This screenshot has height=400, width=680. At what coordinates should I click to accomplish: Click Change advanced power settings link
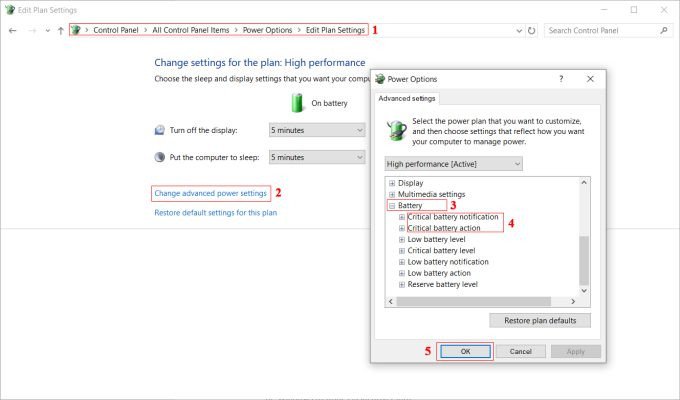coord(210,193)
